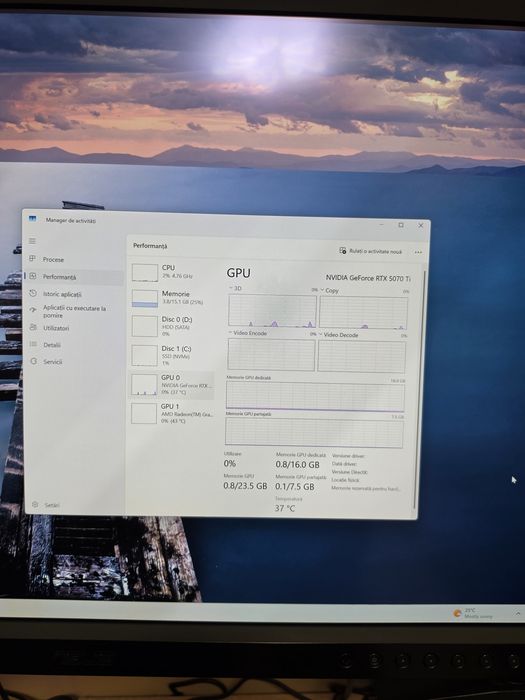Select the CPU performance entry
The width and height of the screenshot is (525, 700).
(x=172, y=272)
